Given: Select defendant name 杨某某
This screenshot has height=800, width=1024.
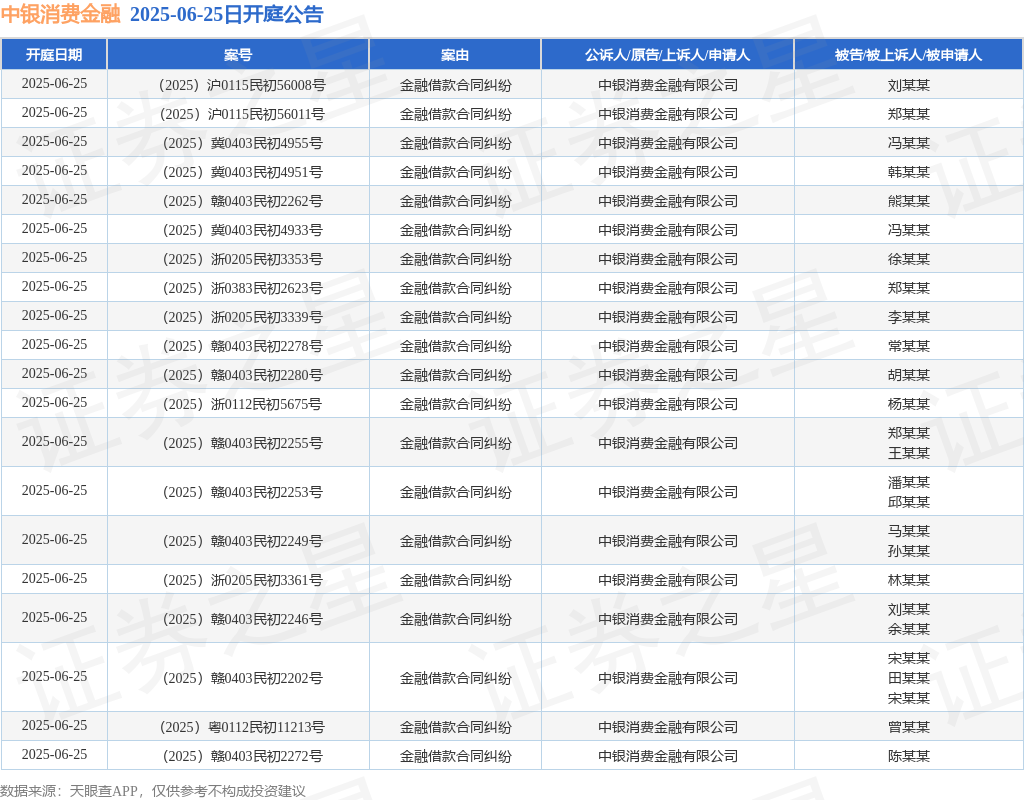Looking at the screenshot, I should (908, 404).
